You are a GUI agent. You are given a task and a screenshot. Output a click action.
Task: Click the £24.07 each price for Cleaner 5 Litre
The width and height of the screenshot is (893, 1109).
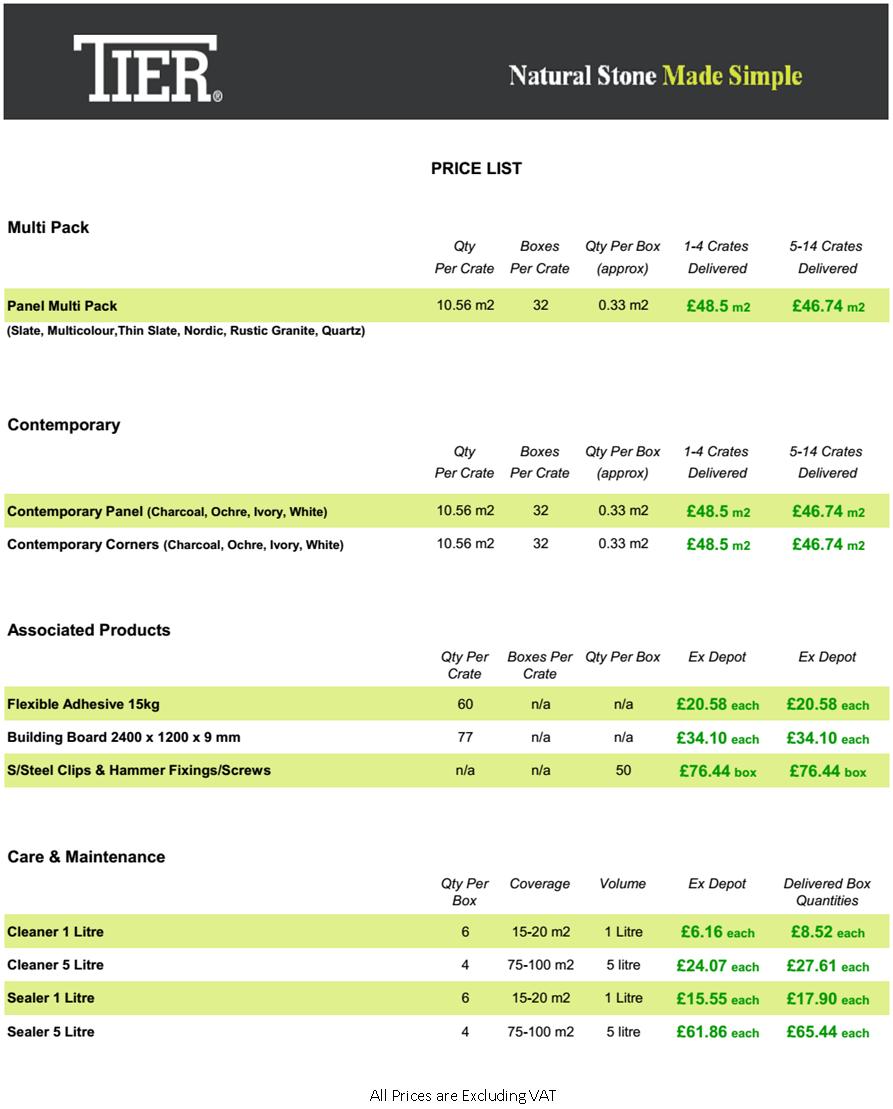(718, 965)
